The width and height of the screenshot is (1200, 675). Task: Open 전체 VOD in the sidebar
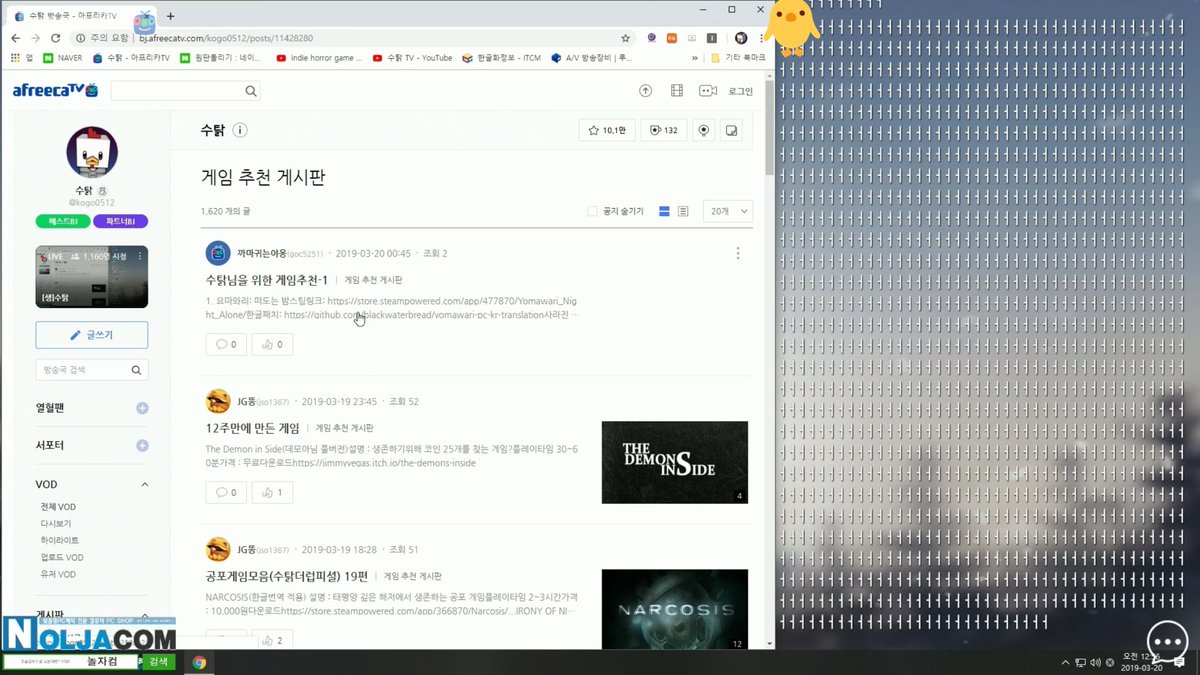click(x=57, y=507)
